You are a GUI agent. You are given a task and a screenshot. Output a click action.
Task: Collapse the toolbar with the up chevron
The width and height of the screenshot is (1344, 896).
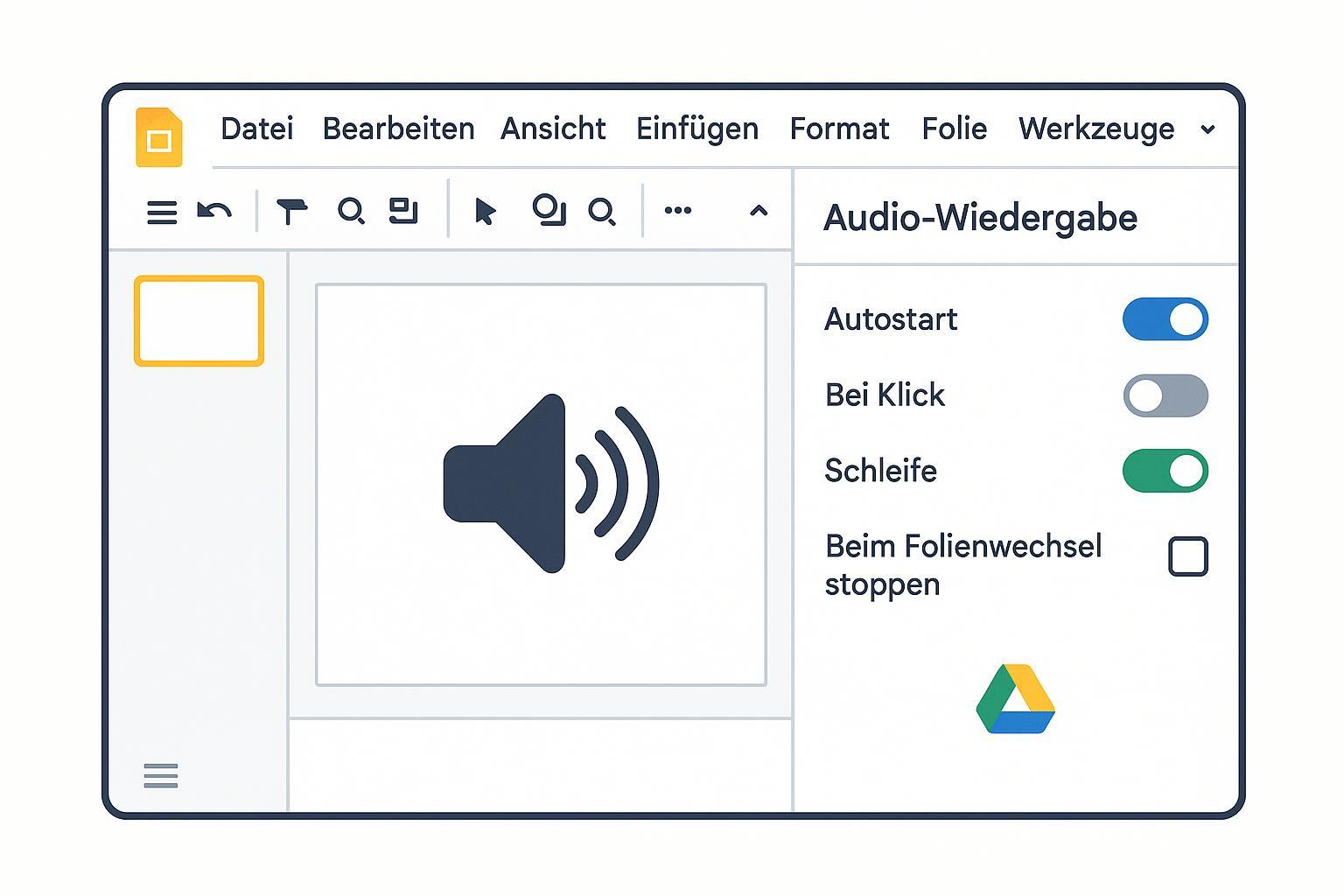coord(759,211)
